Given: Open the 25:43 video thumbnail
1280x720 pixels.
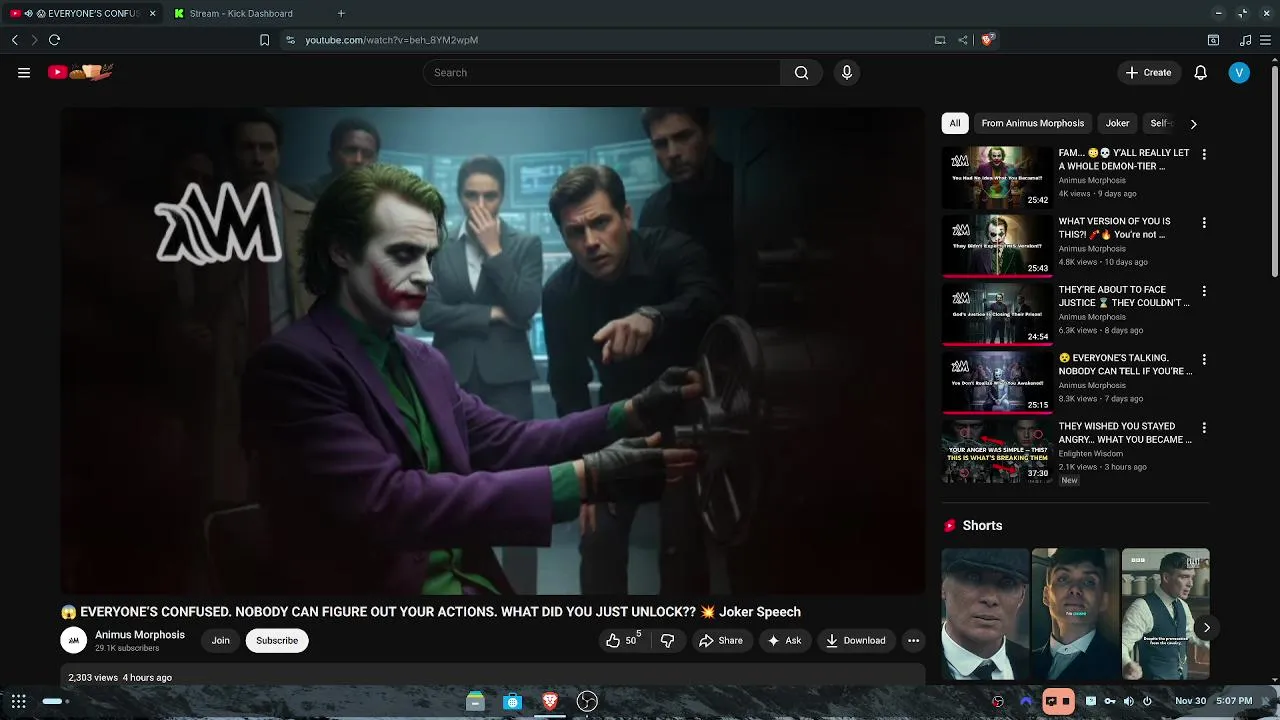Looking at the screenshot, I should pyautogui.click(x=996, y=245).
